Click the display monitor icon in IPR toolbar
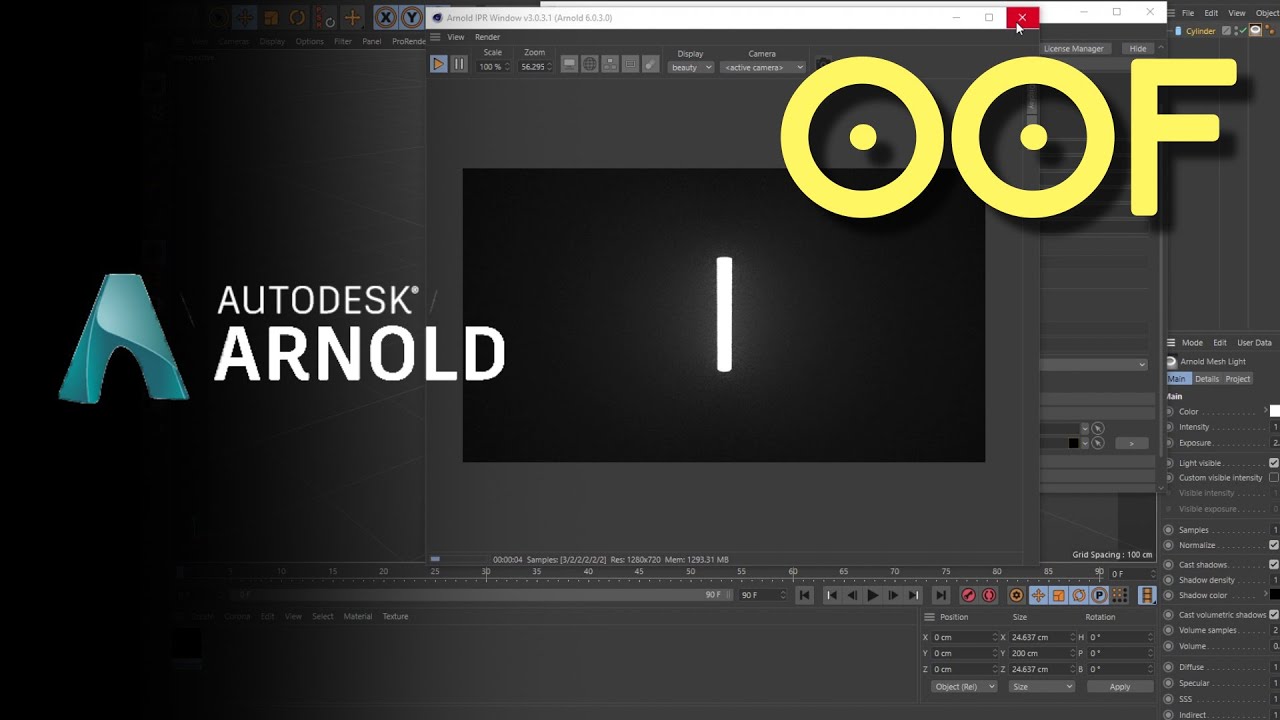This screenshot has width=1280, height=720. click(569, 64)
